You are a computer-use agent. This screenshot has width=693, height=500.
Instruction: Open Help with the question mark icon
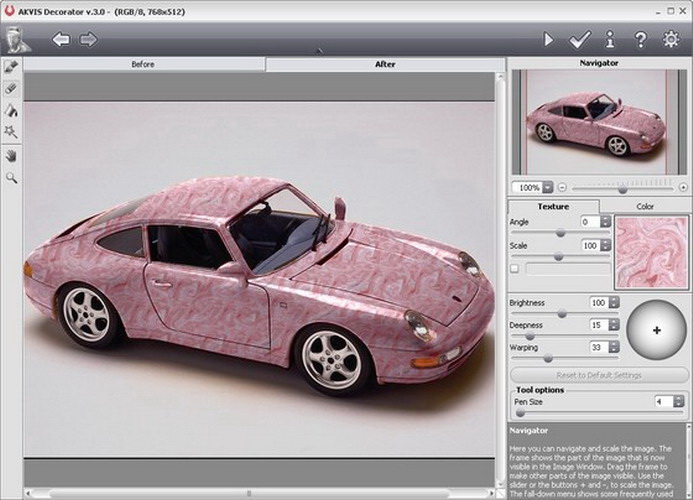coord(640,40)
